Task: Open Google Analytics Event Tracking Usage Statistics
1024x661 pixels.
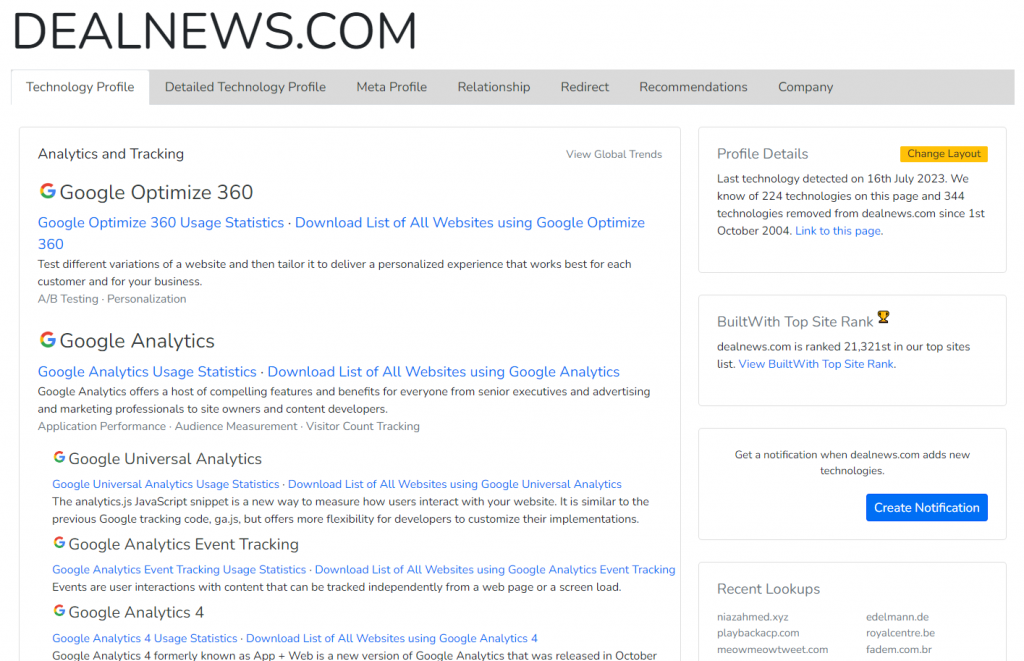Action: point(179,570)
